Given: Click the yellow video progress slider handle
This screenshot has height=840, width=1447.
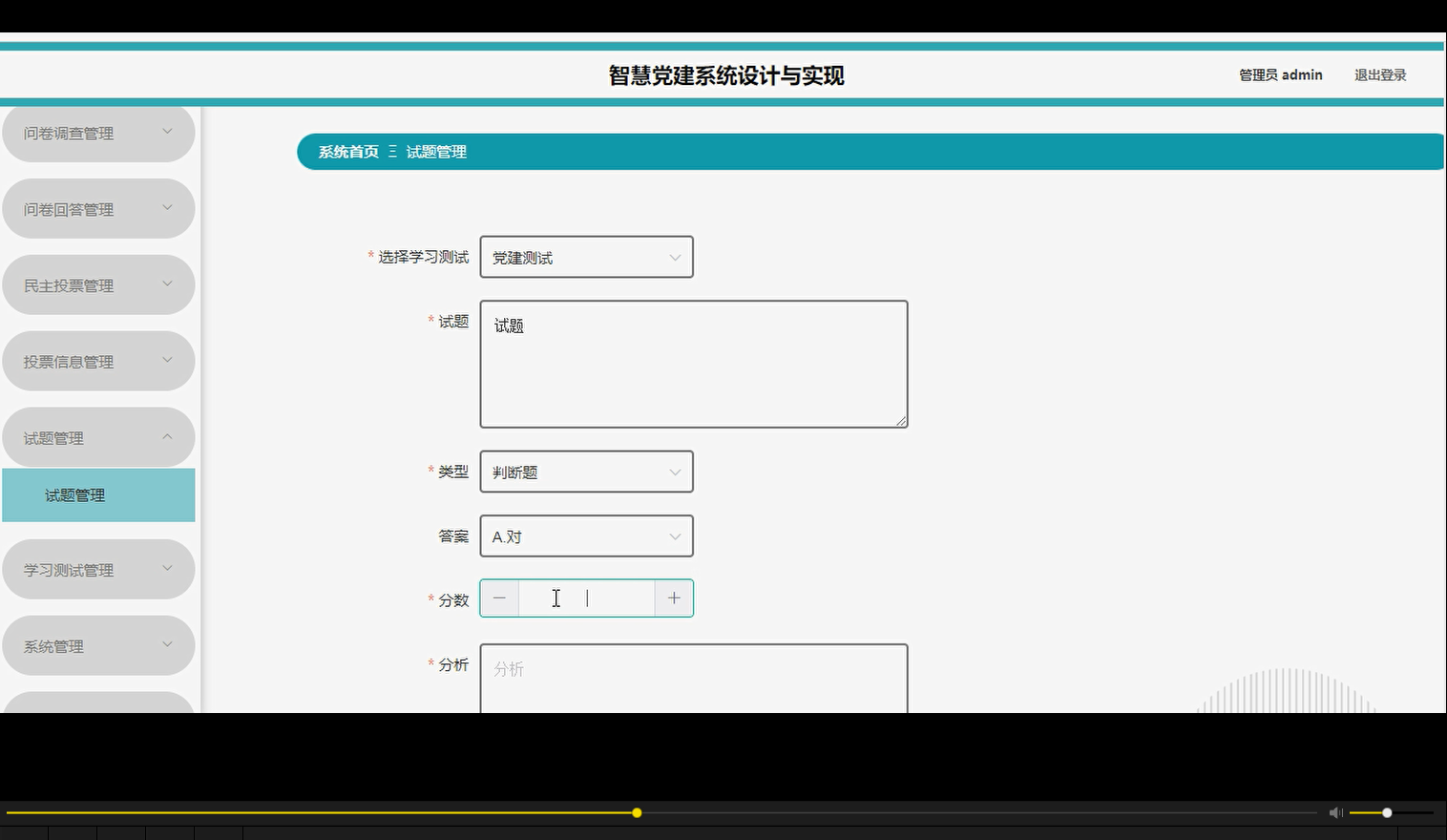Looking at the screenshot, I should click(x=636, y=812).
